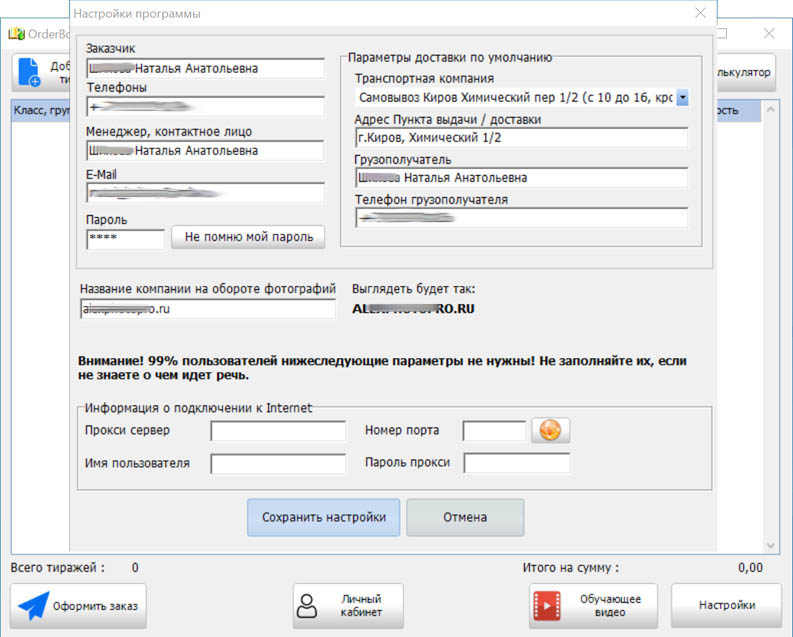Click the orange proxy port icon button
This screenshot has width=793, height=637.
(550, 430)
